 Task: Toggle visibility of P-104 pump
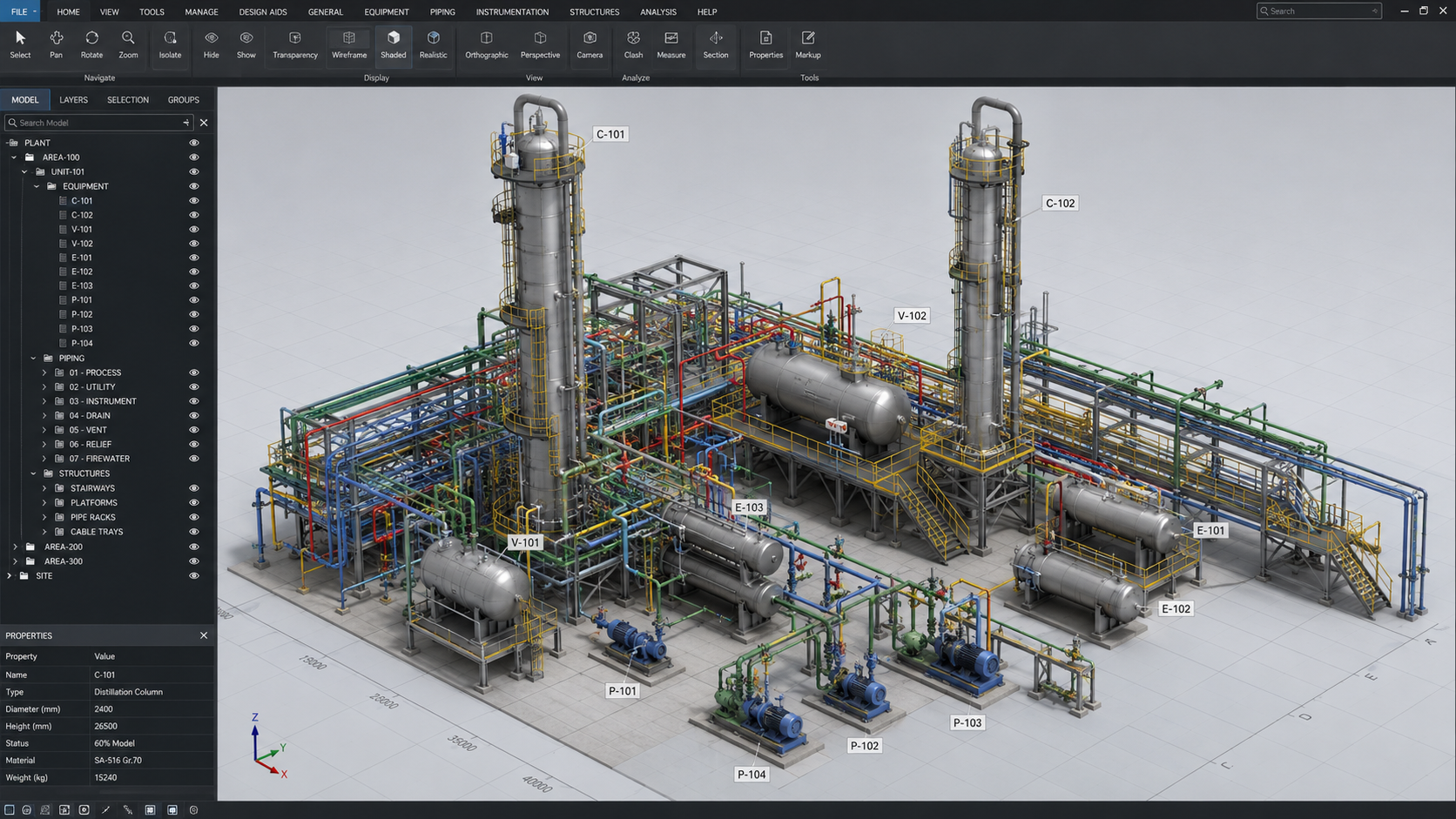click(194, 343)
